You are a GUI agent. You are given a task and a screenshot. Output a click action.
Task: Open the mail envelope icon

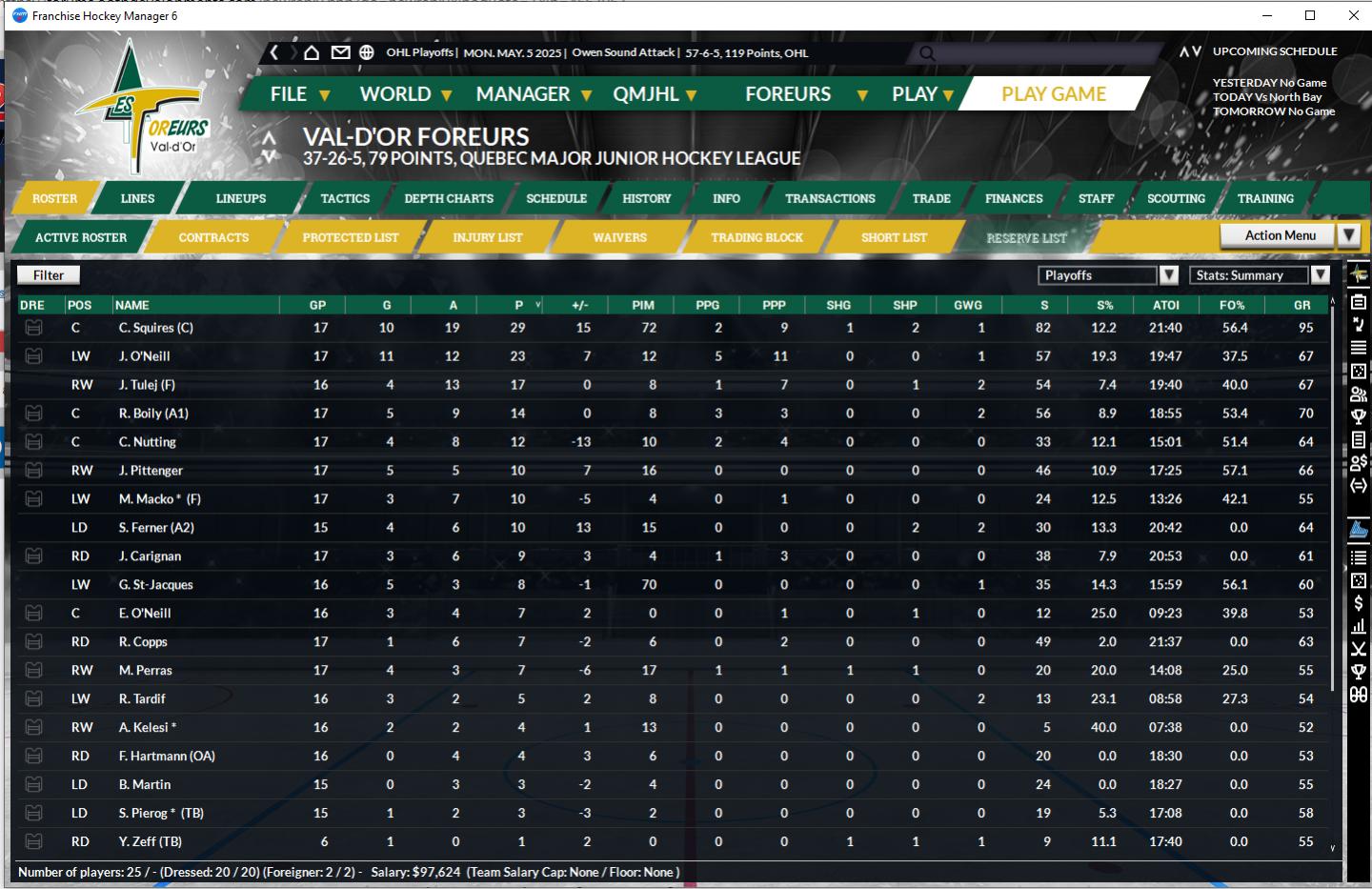click(340, 52)
